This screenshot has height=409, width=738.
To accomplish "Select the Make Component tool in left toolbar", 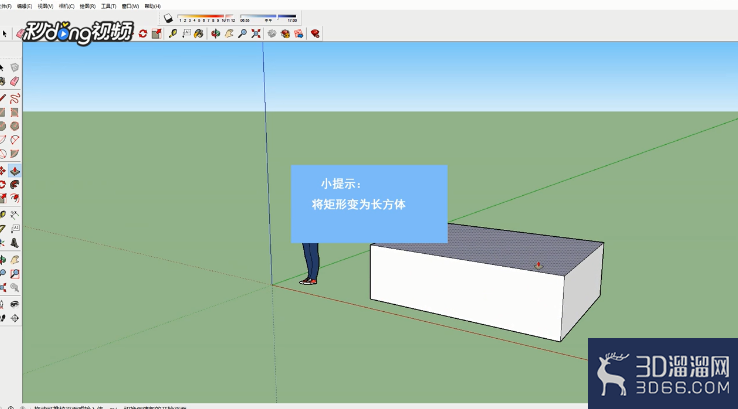I will [x=15, y=68].
